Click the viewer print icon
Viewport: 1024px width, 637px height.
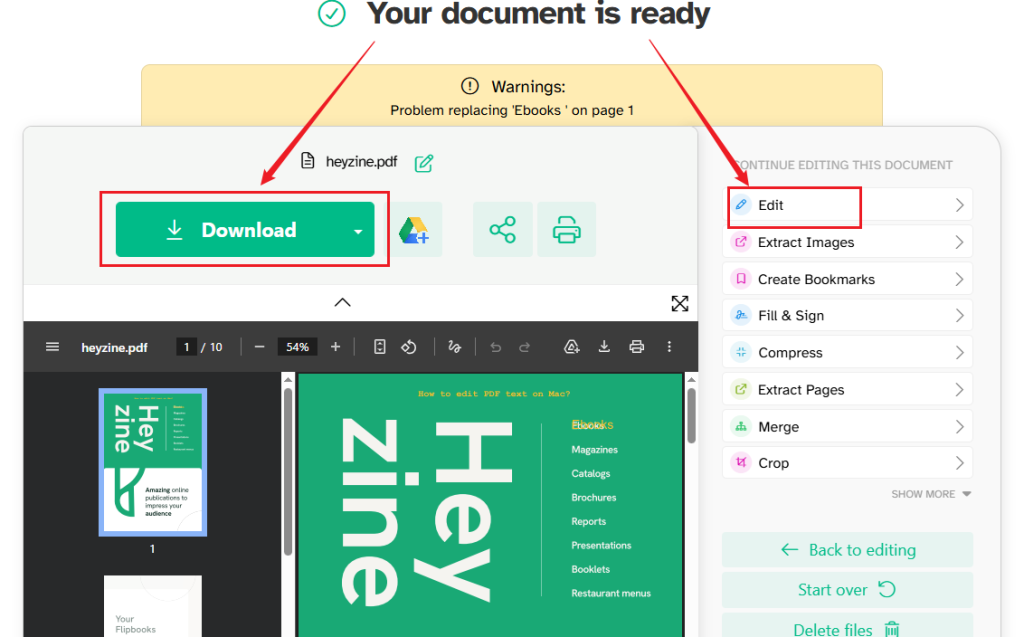[637, 347]
